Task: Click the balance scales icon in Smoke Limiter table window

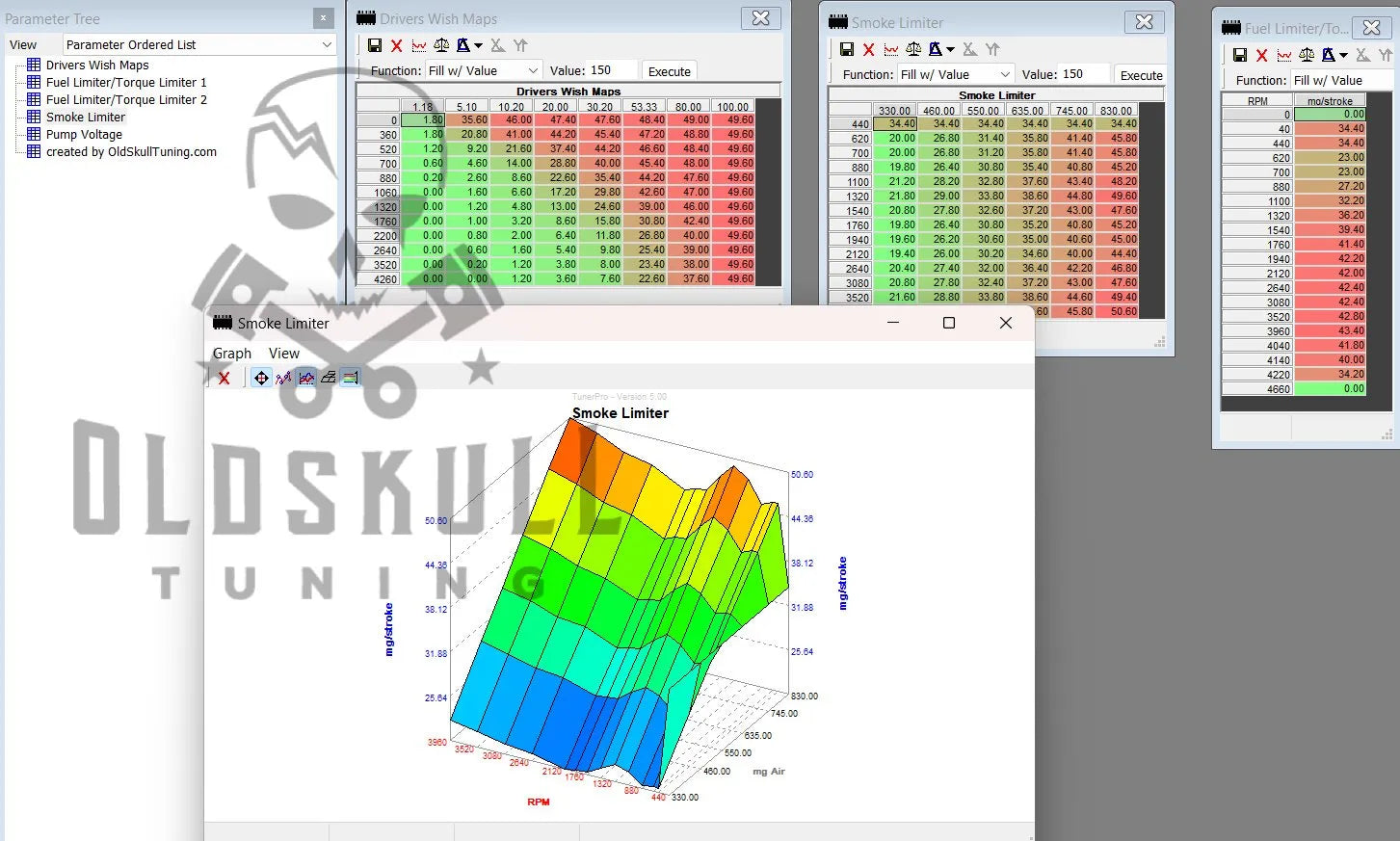Action: (x=913, y=49)
